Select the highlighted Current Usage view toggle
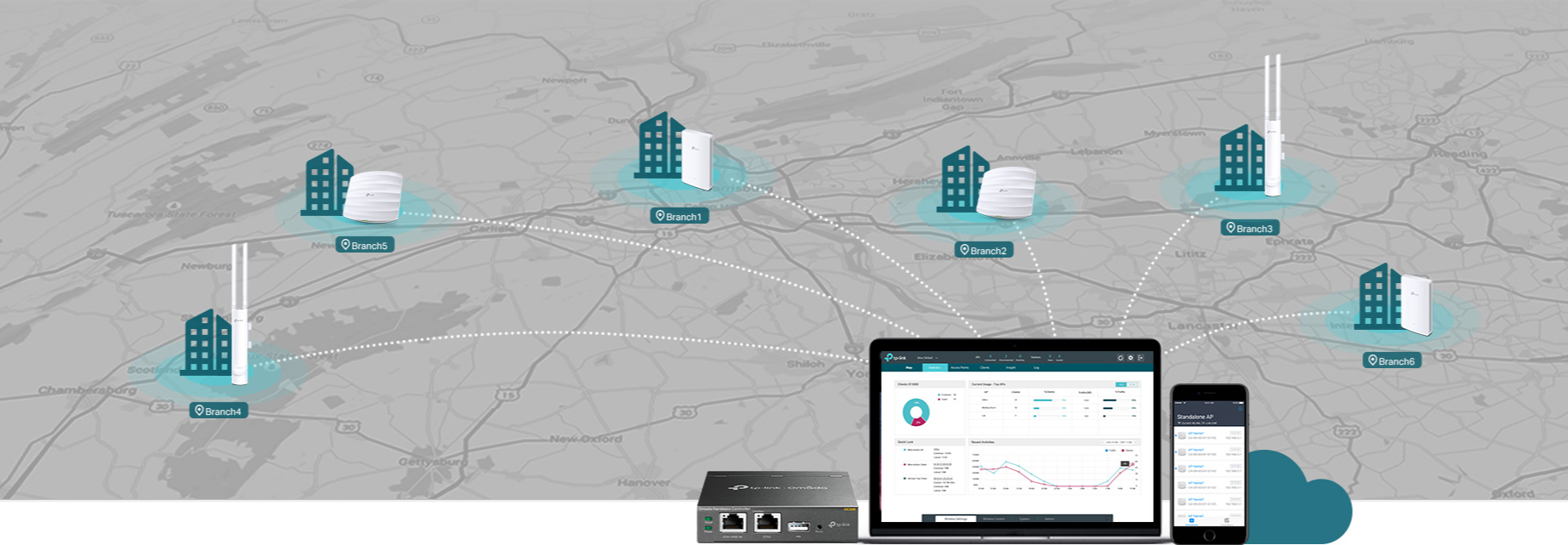 [1121, 384]
